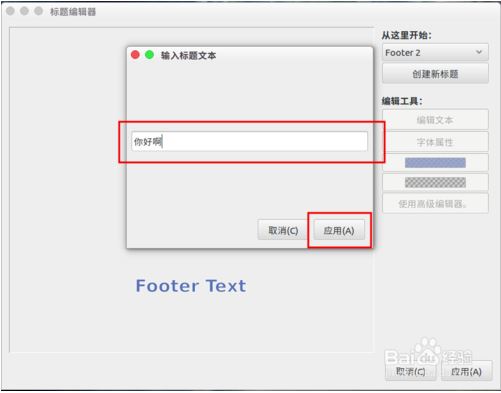Open the Footer 2 template dropdown
Image resolution: width=501 pixels, height=393 pixels.
pyautogui.click(x=435, y=52)
